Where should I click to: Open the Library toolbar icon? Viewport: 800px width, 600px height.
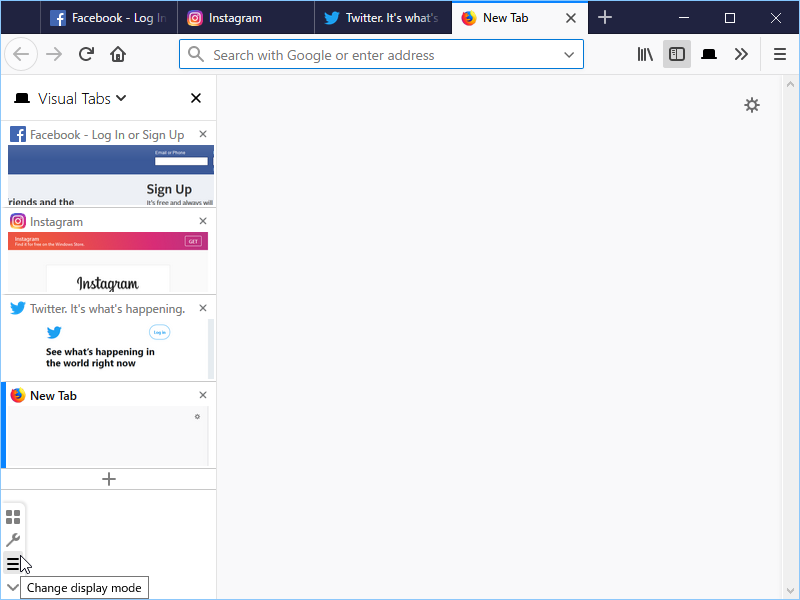(x=645, y=54)
